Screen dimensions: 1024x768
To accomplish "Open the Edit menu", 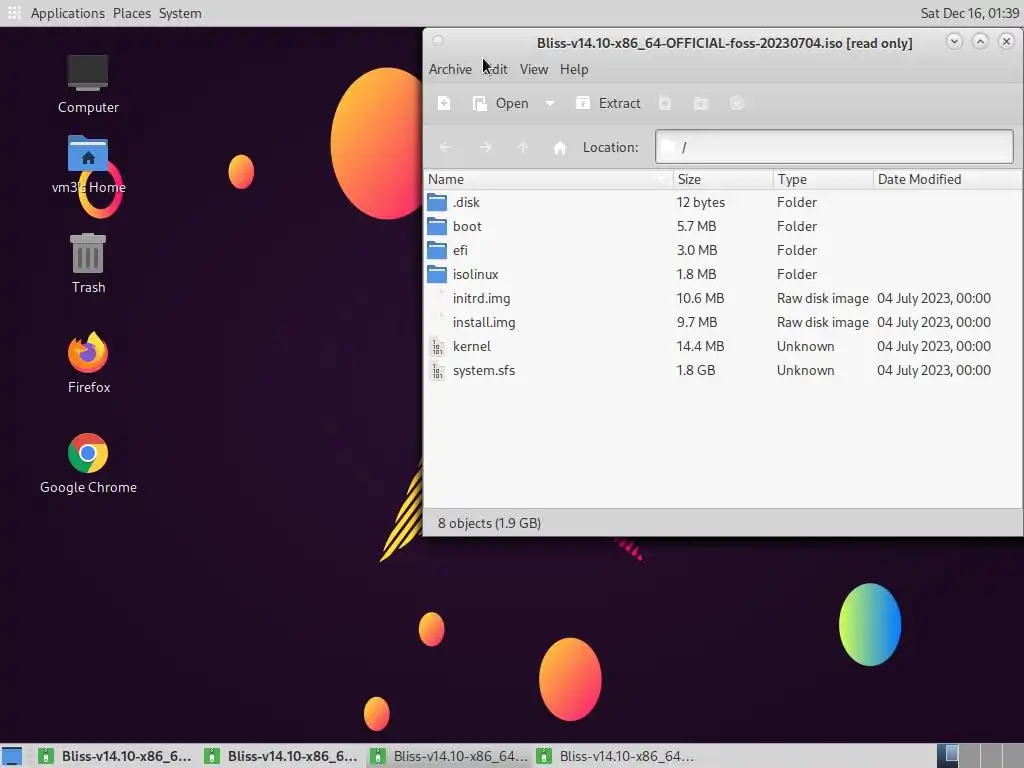I will (496, 69).
